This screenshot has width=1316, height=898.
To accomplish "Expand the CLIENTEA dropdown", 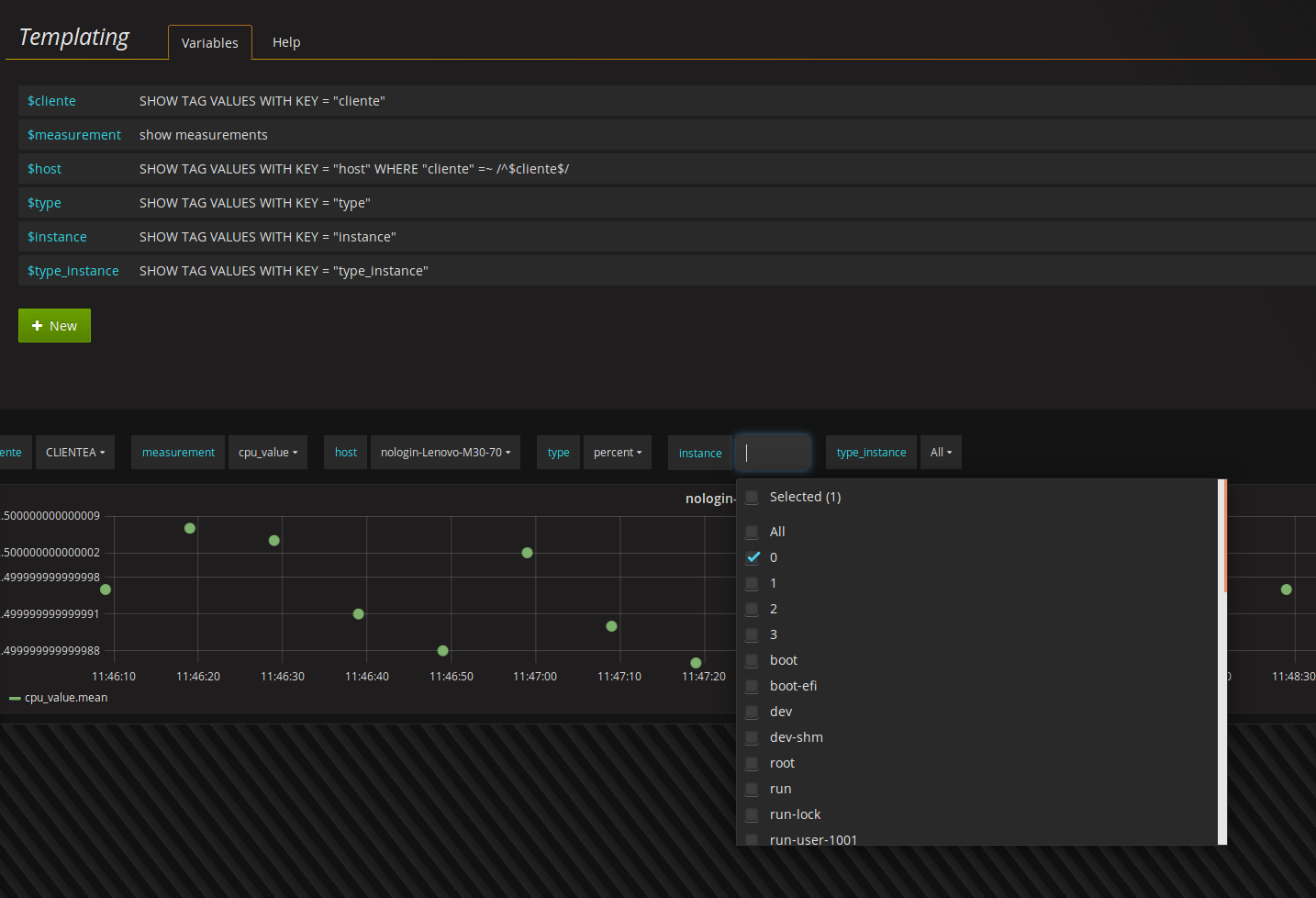I will pos(74,453).
